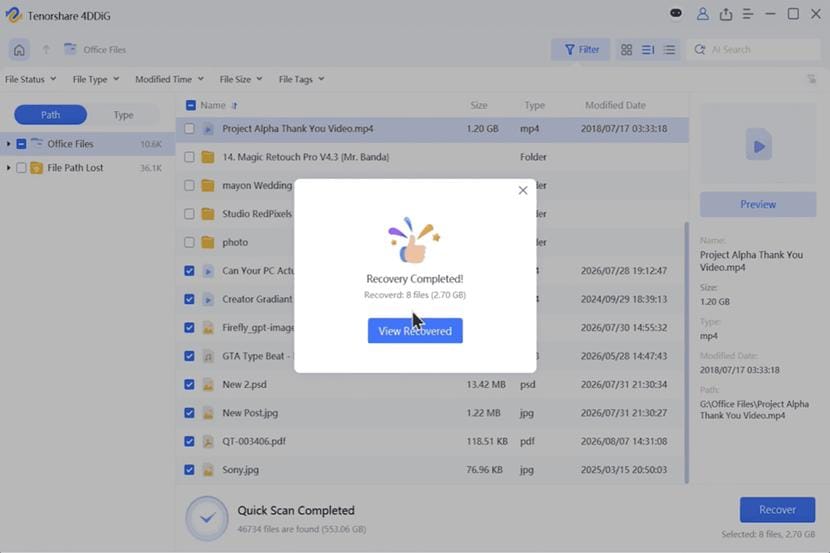Sort by the Size column header
This screenshot has height=553, width=830.
coord(479,105)
